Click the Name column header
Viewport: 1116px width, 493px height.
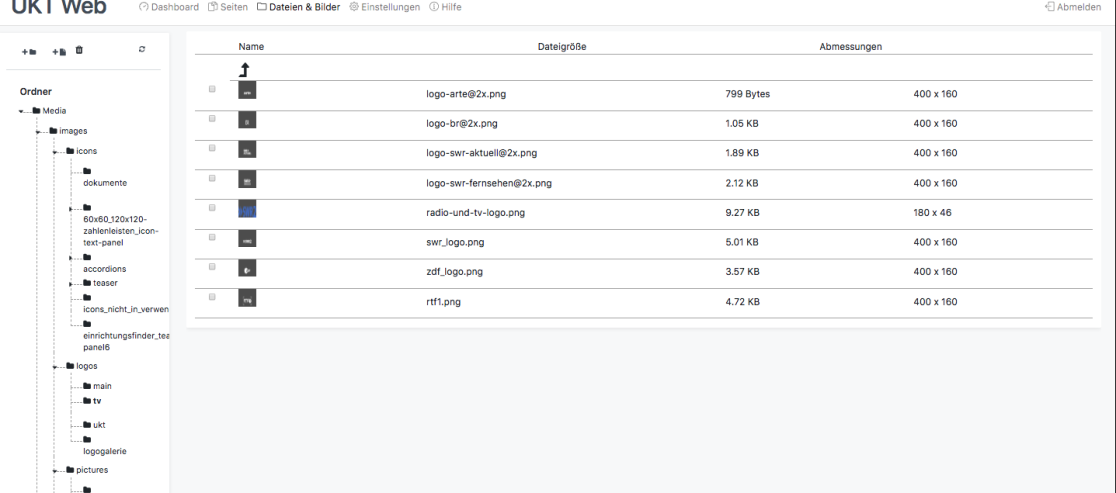[251, 46]
